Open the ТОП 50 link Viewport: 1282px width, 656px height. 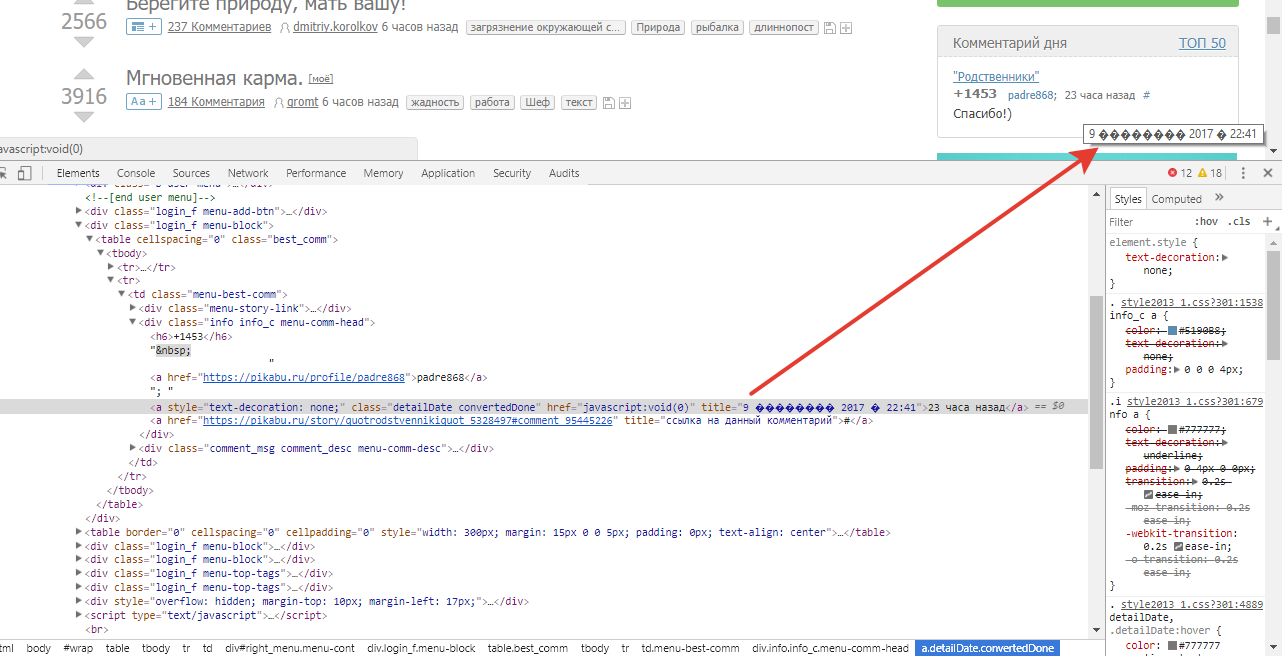click(1201, 43)
